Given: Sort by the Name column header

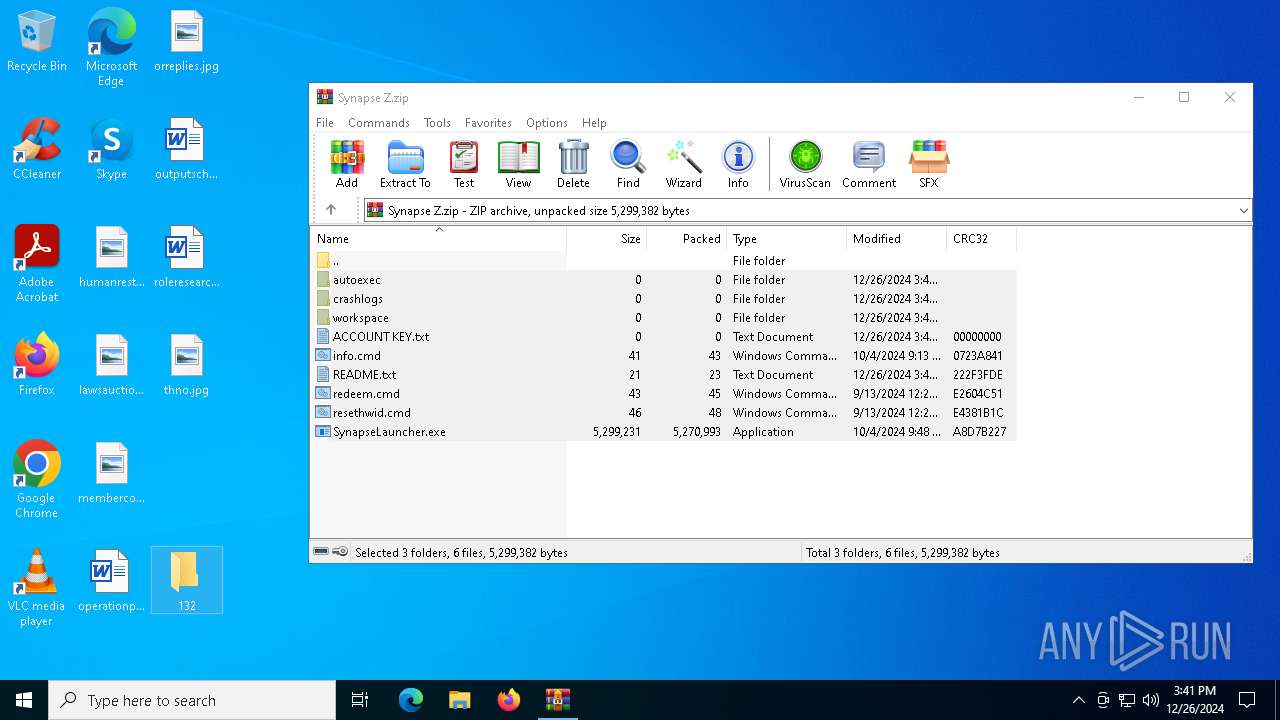Looking at the screenshot, I should [x=438, y=239].
